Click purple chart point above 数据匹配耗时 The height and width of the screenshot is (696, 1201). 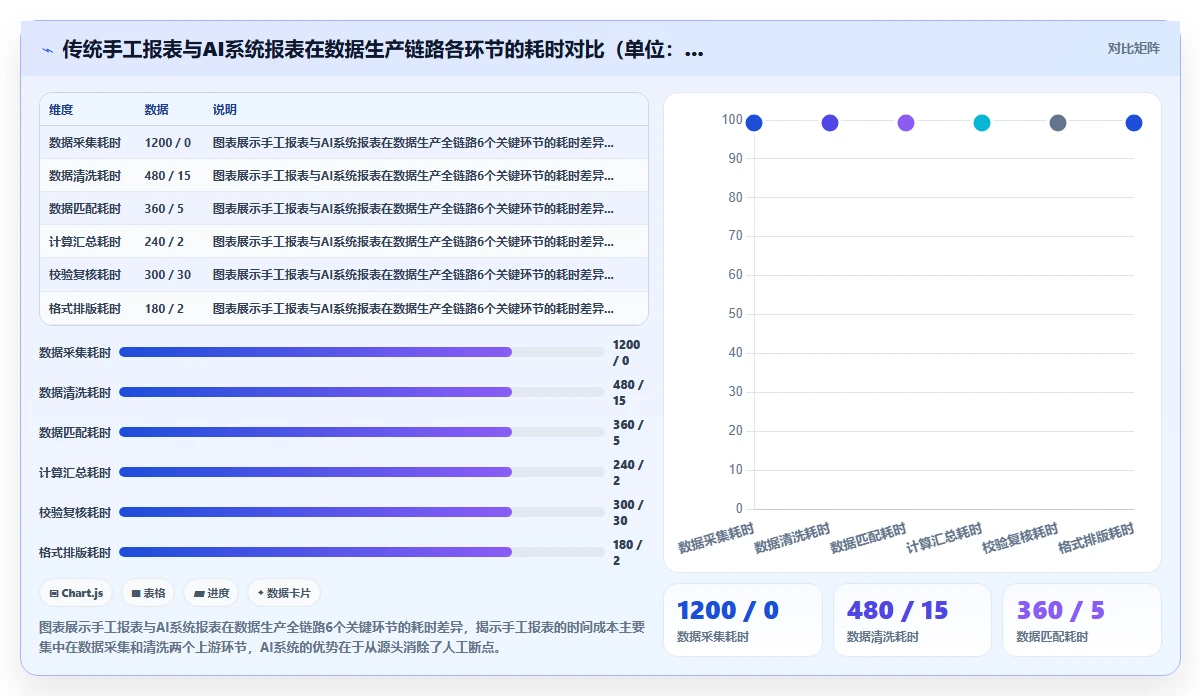[906, 123]
